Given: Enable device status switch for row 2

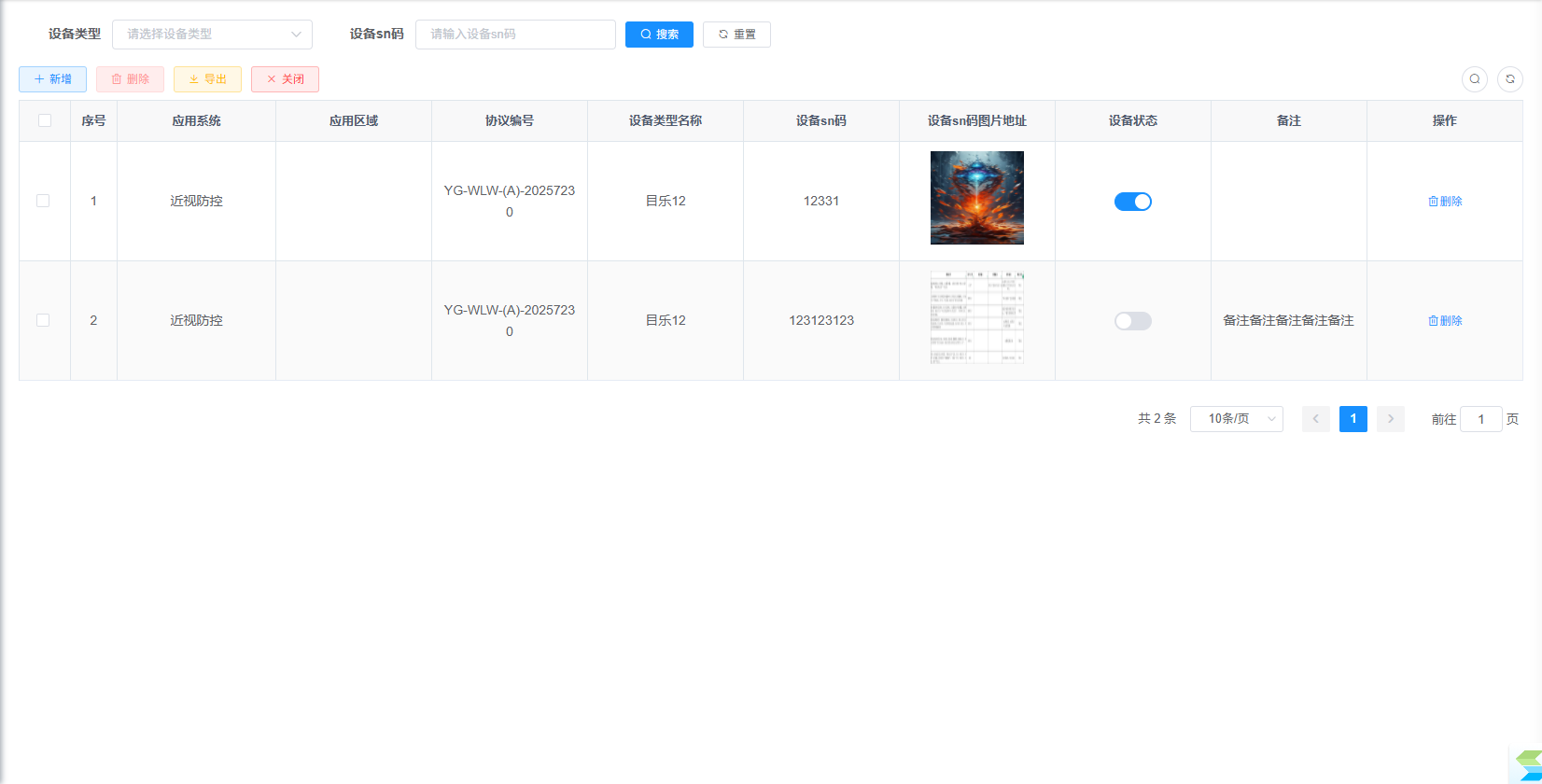Looking at the screenshot, I should tap(1133, 321).
